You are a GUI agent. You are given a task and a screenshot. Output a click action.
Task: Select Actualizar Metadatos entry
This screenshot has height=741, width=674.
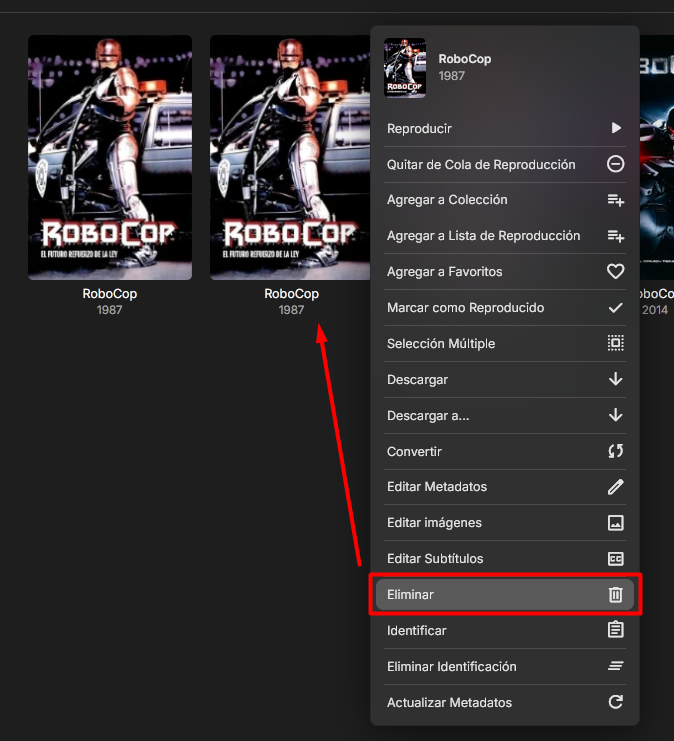point(505,702)
